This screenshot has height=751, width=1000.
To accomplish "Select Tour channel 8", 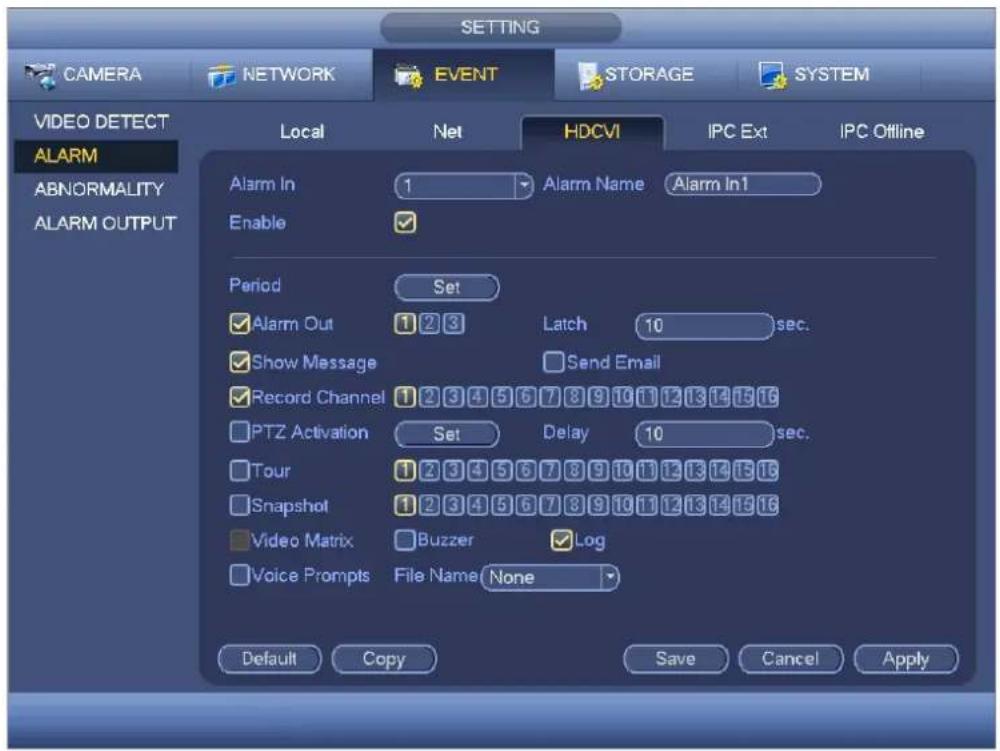I will [574, 470].
